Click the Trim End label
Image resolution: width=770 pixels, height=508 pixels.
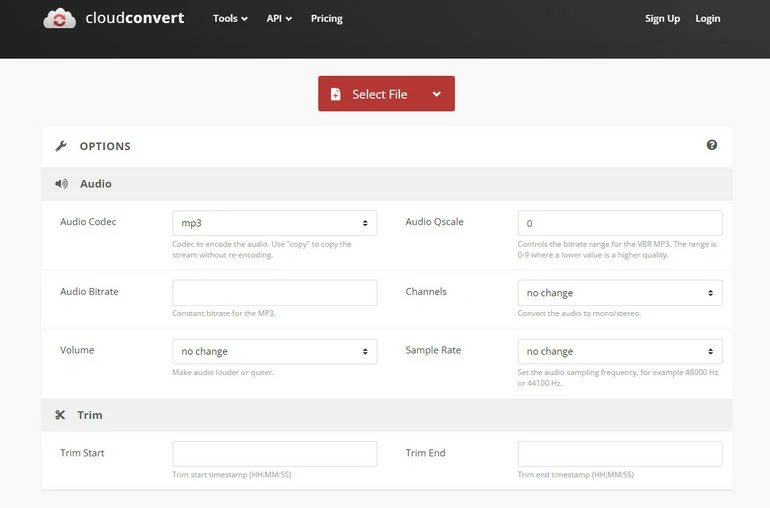(425, 452)
